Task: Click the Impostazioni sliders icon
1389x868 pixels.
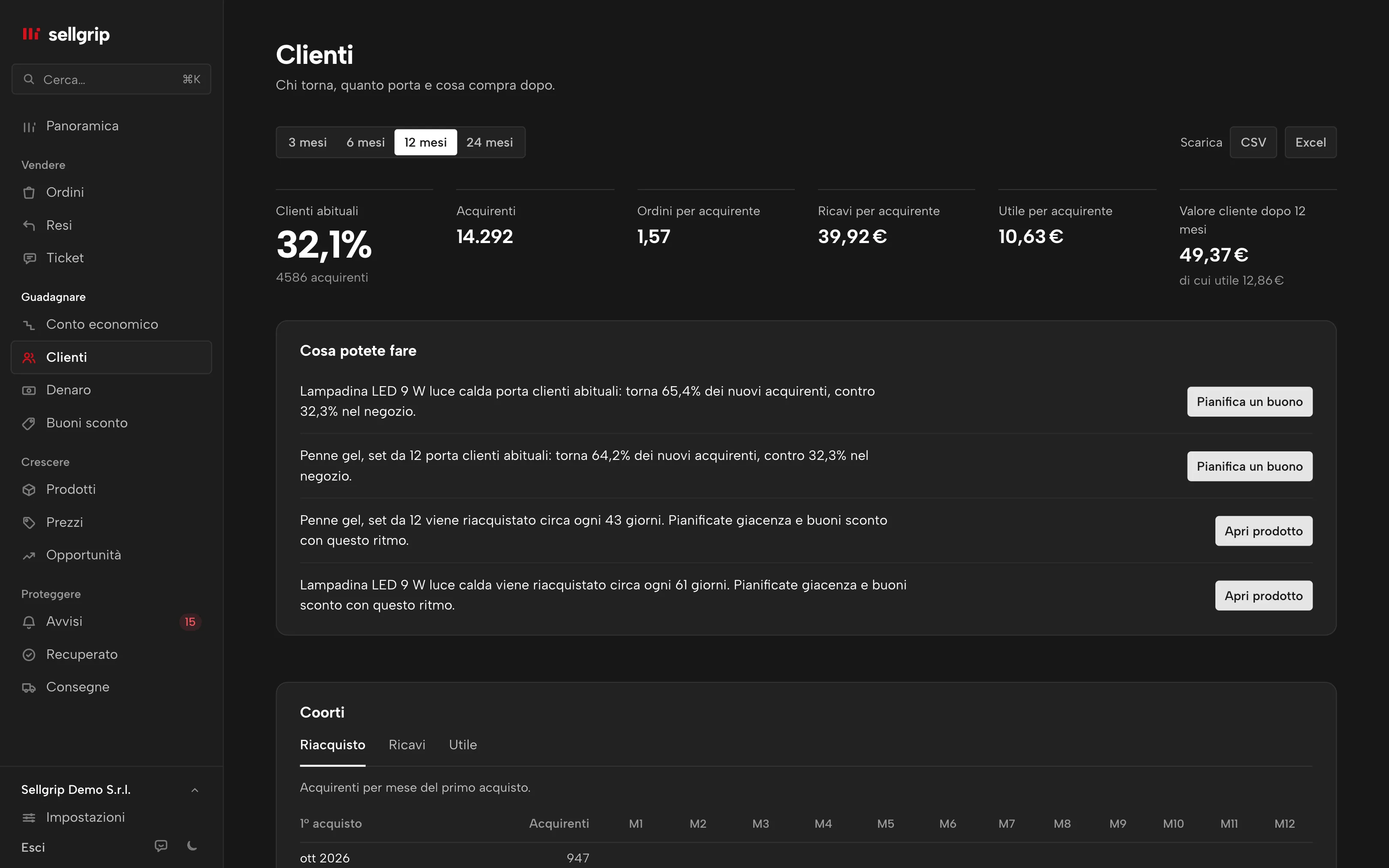Action: tap(29, 817)
